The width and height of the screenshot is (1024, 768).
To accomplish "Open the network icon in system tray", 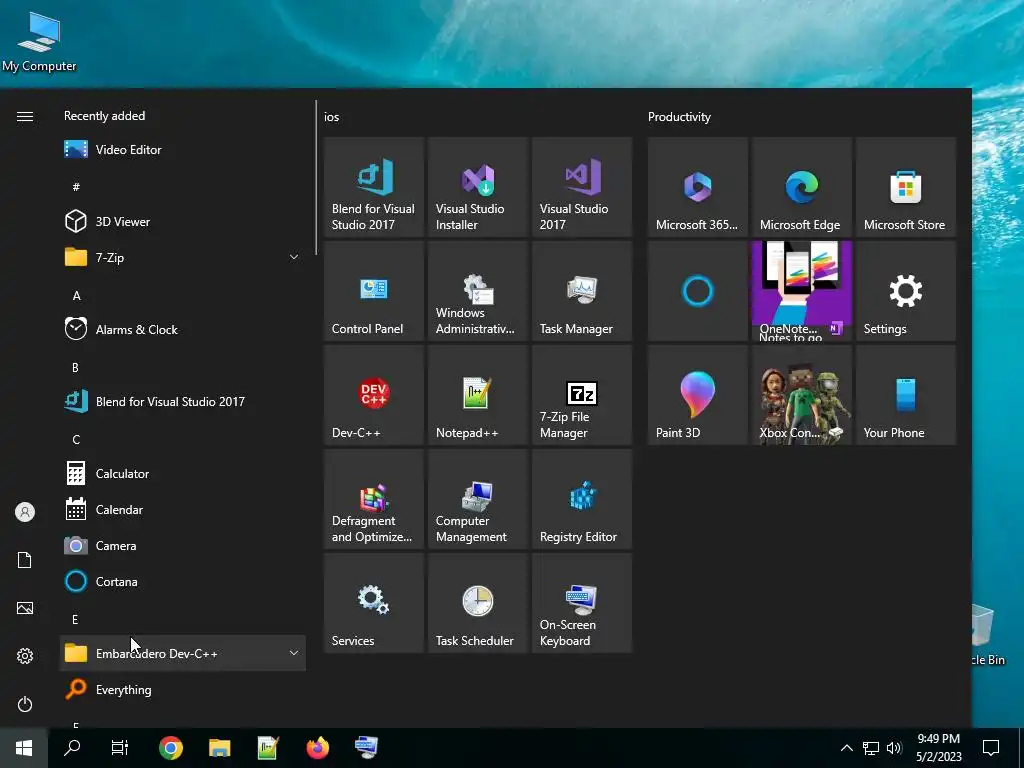I will pyautogui.click(x=871, y=748).
